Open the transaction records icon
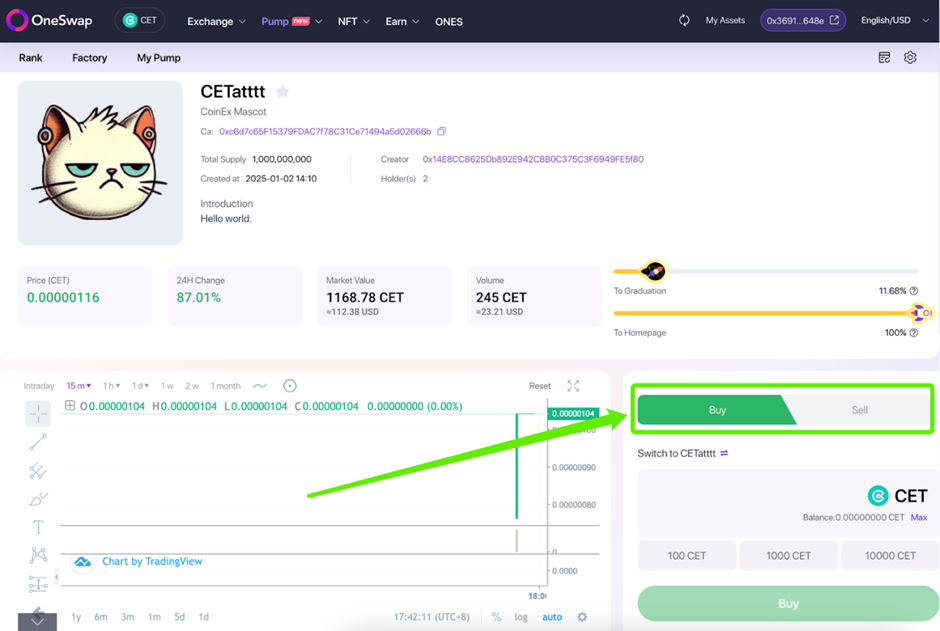This screenshot has height=631, width=940. point(884,58)
